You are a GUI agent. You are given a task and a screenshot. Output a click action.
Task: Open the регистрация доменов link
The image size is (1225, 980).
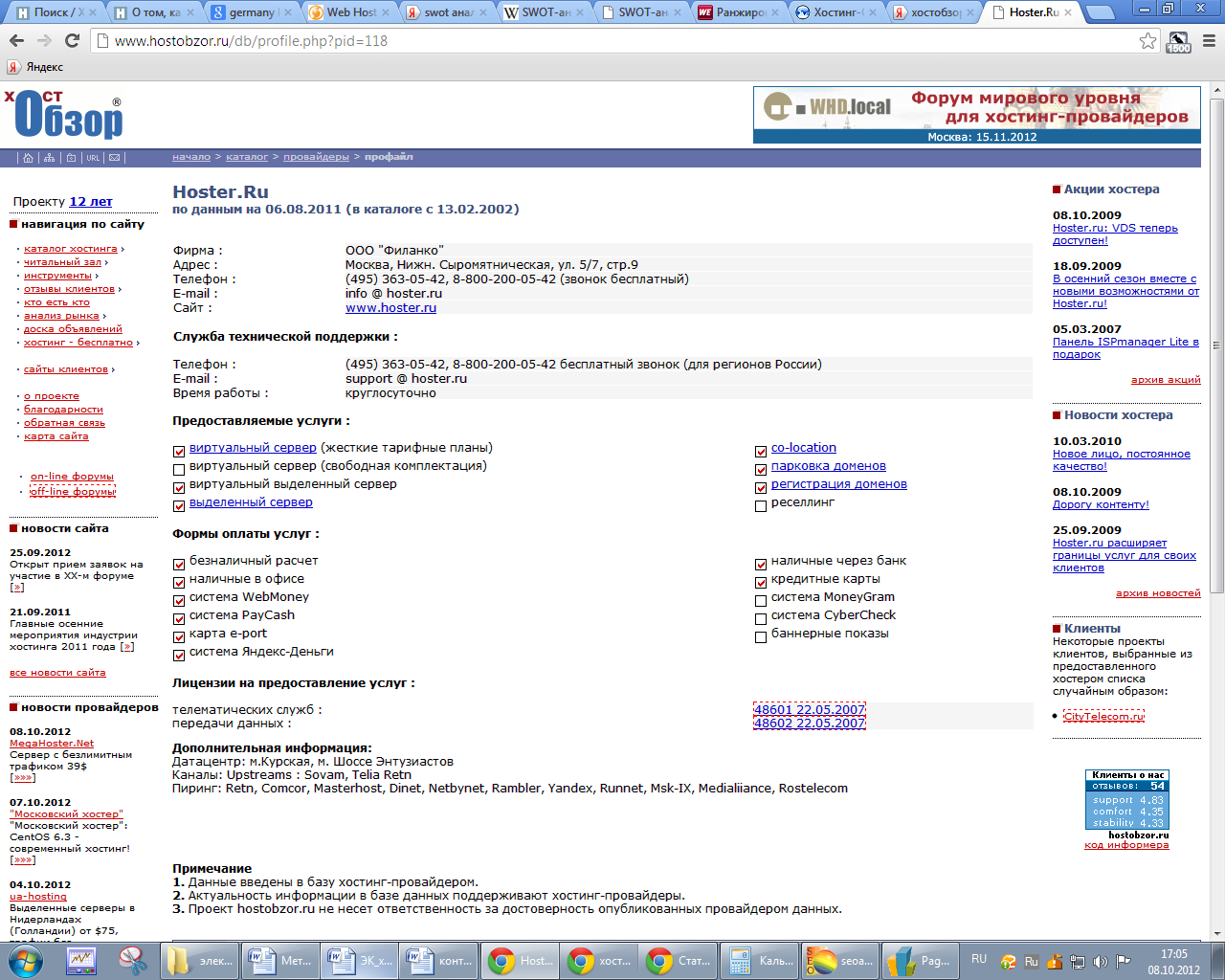(x=839, y=484)
